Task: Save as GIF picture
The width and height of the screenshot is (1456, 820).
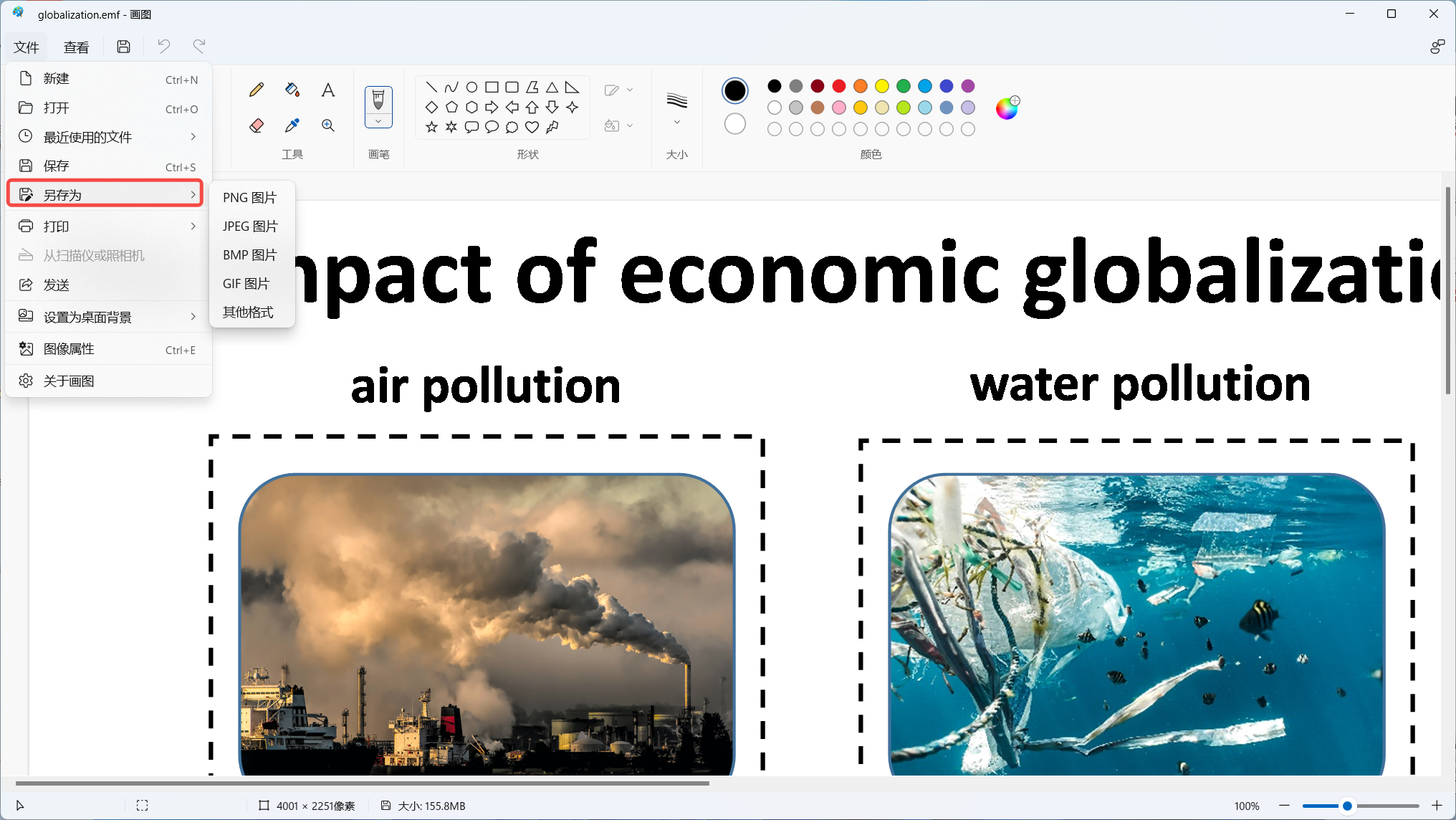Action: click(x=252, y=283)
